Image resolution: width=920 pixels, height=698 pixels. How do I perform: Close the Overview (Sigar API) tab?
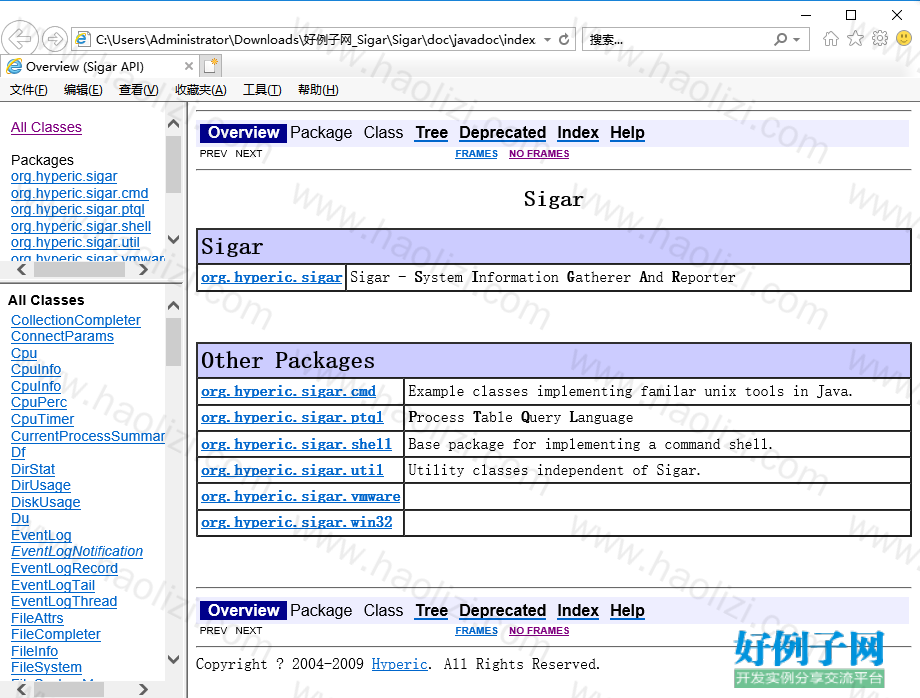pos(189,66)
